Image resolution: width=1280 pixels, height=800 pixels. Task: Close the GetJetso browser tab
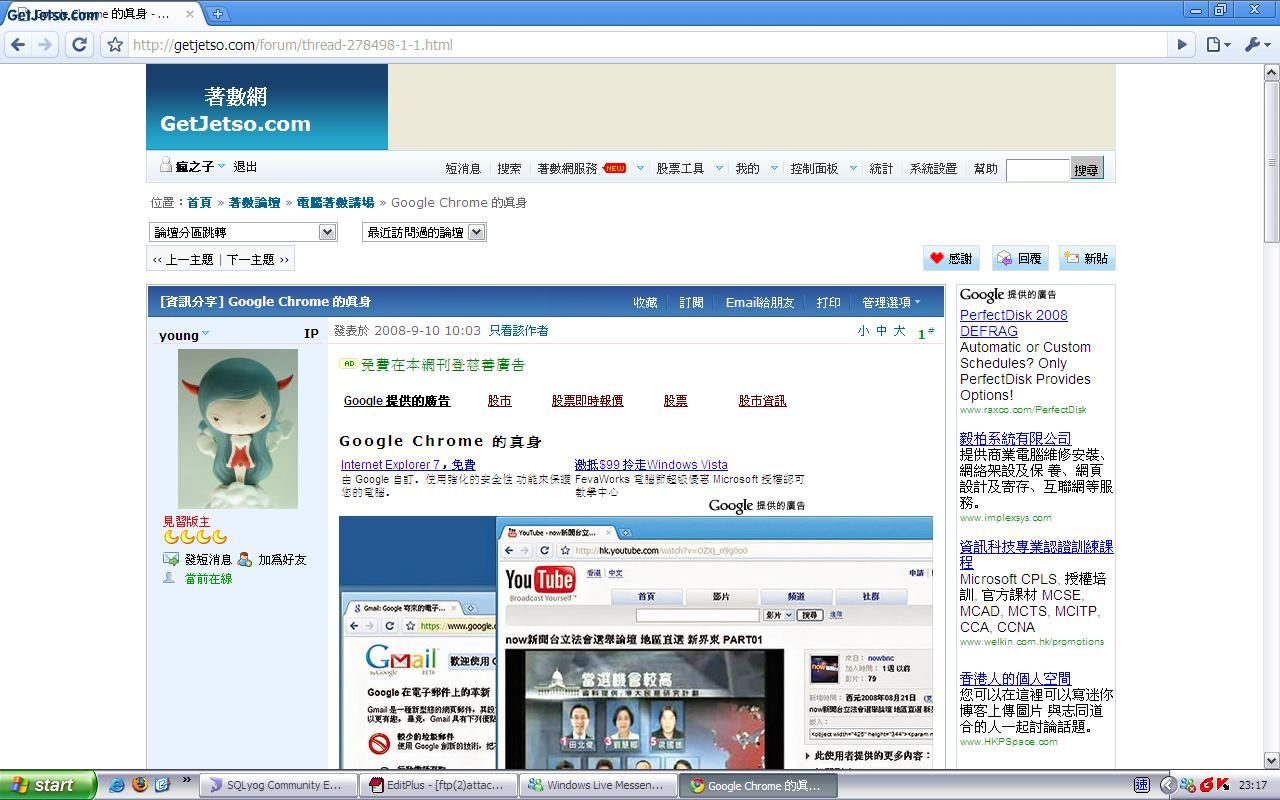190,14
